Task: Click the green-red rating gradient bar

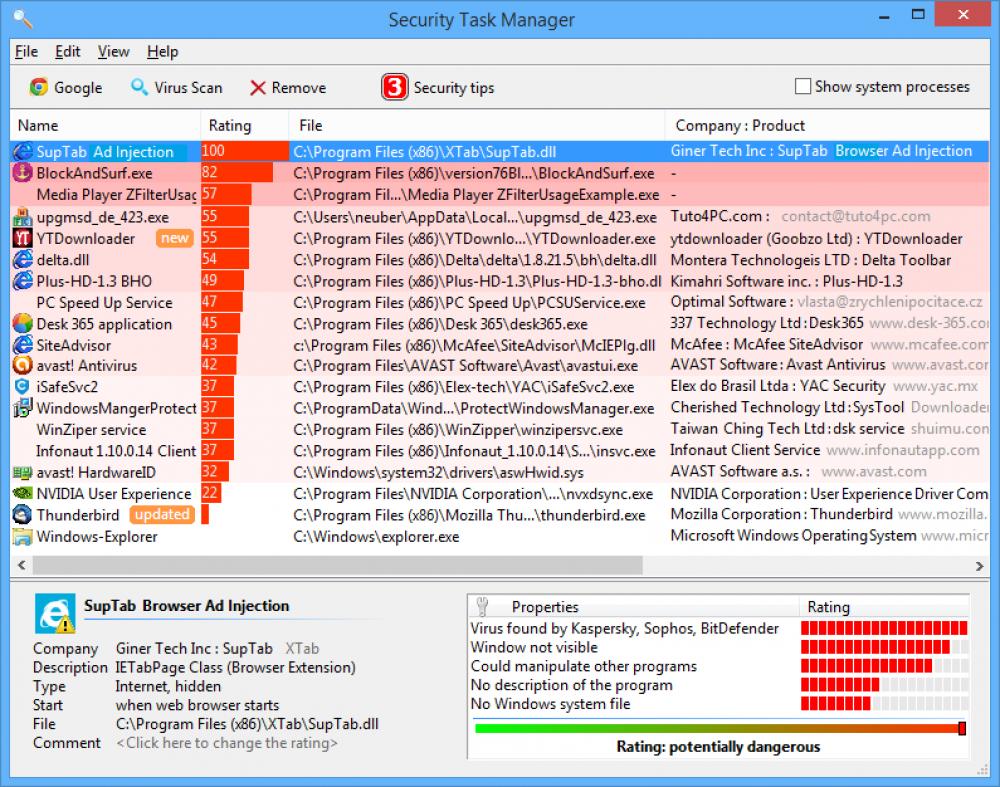Action: [718, 727]
